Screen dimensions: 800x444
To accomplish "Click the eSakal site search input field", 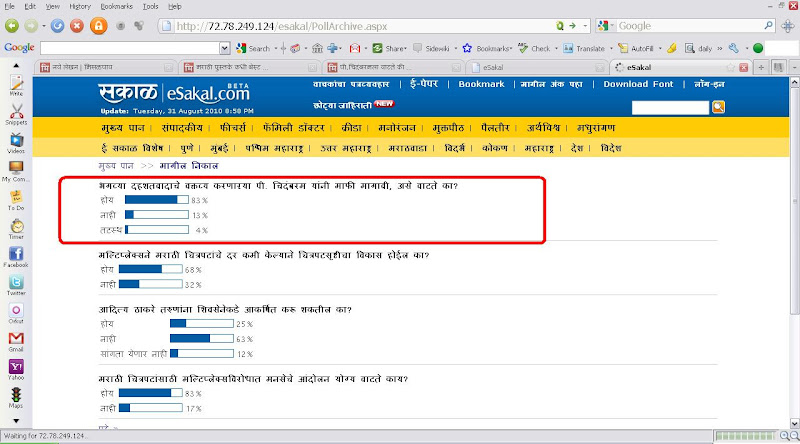I will [x=670, y=107].
